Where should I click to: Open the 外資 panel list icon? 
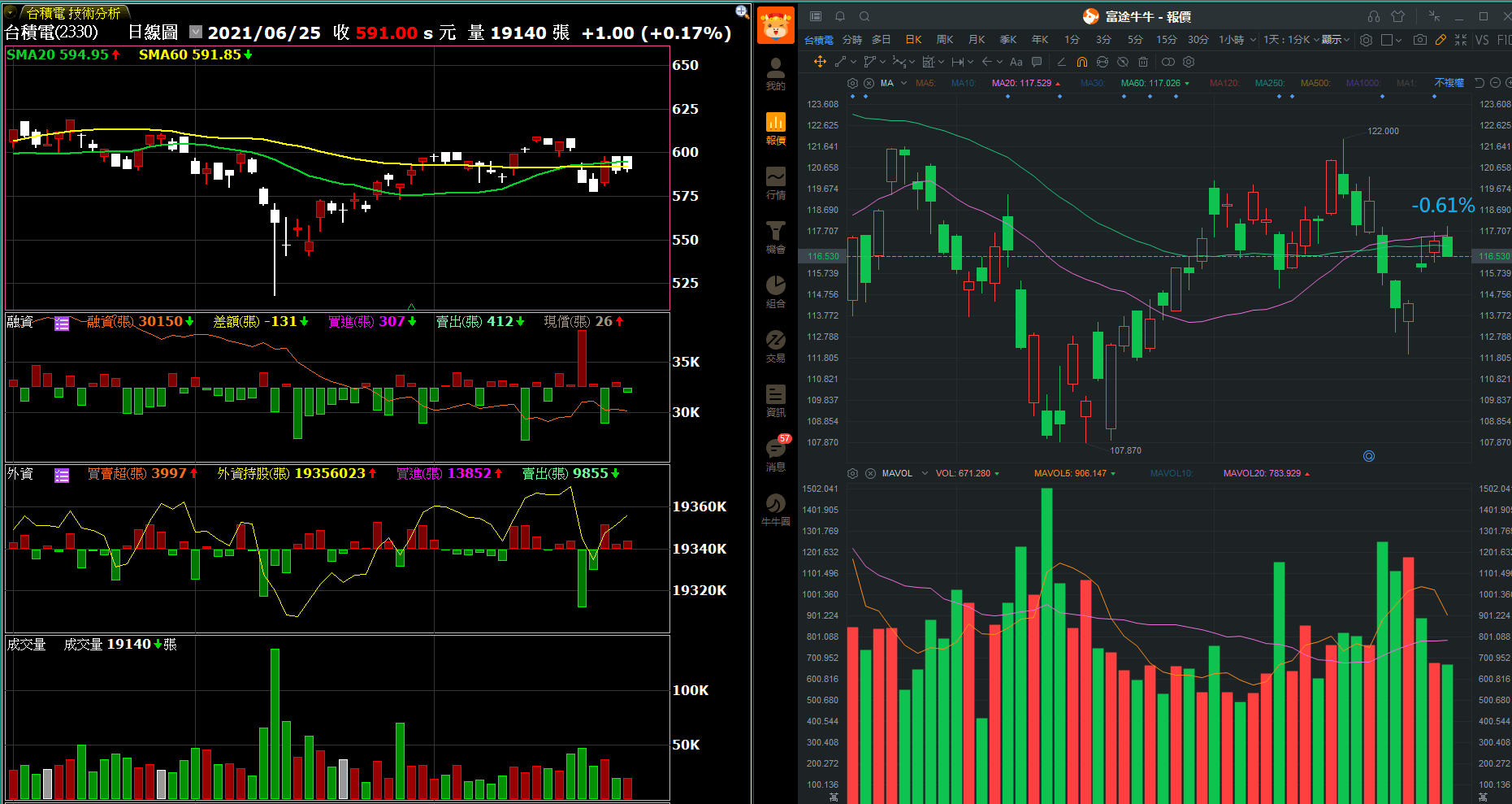62,476
